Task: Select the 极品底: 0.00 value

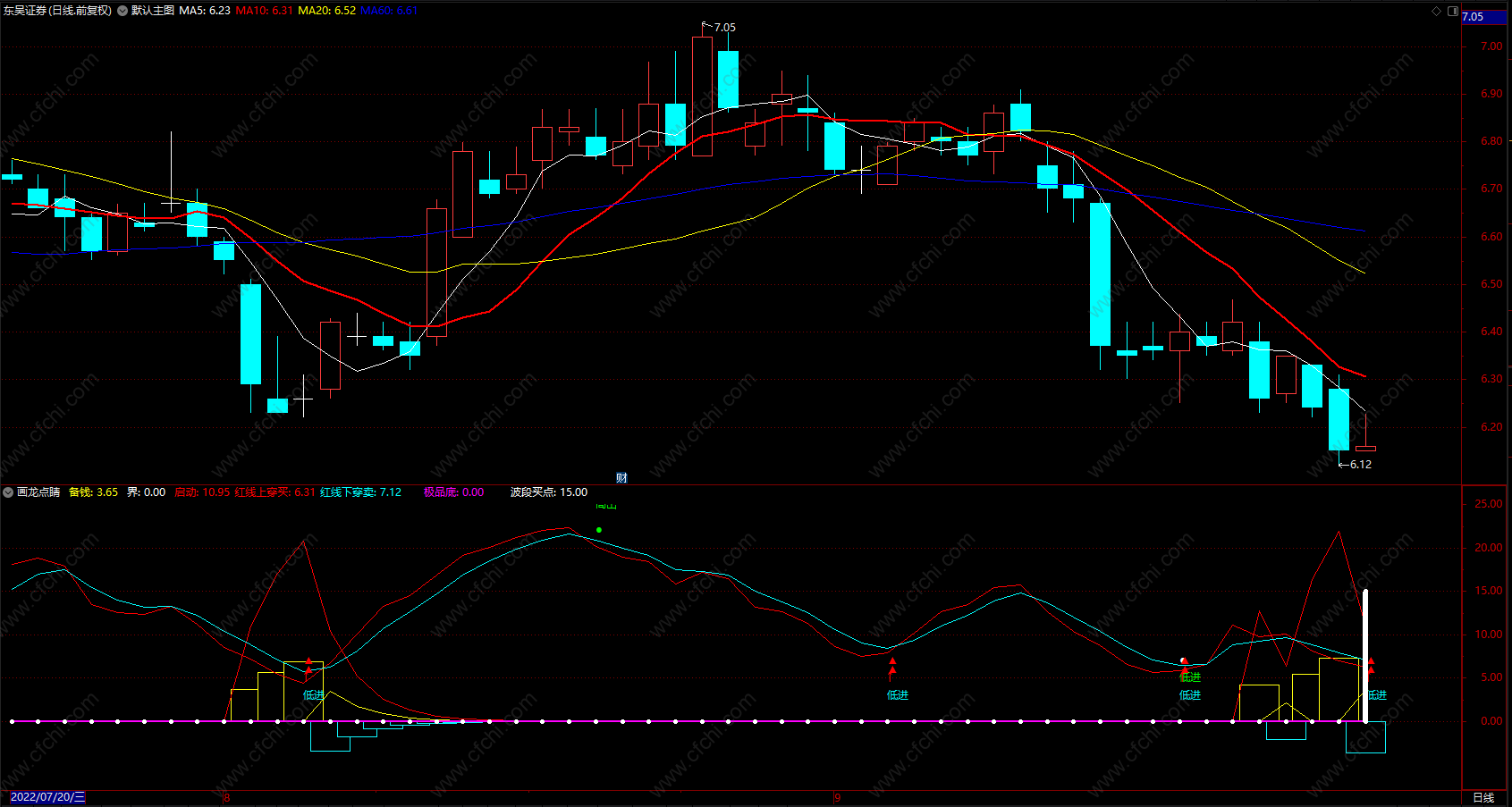Action: (x=454, y=492)
